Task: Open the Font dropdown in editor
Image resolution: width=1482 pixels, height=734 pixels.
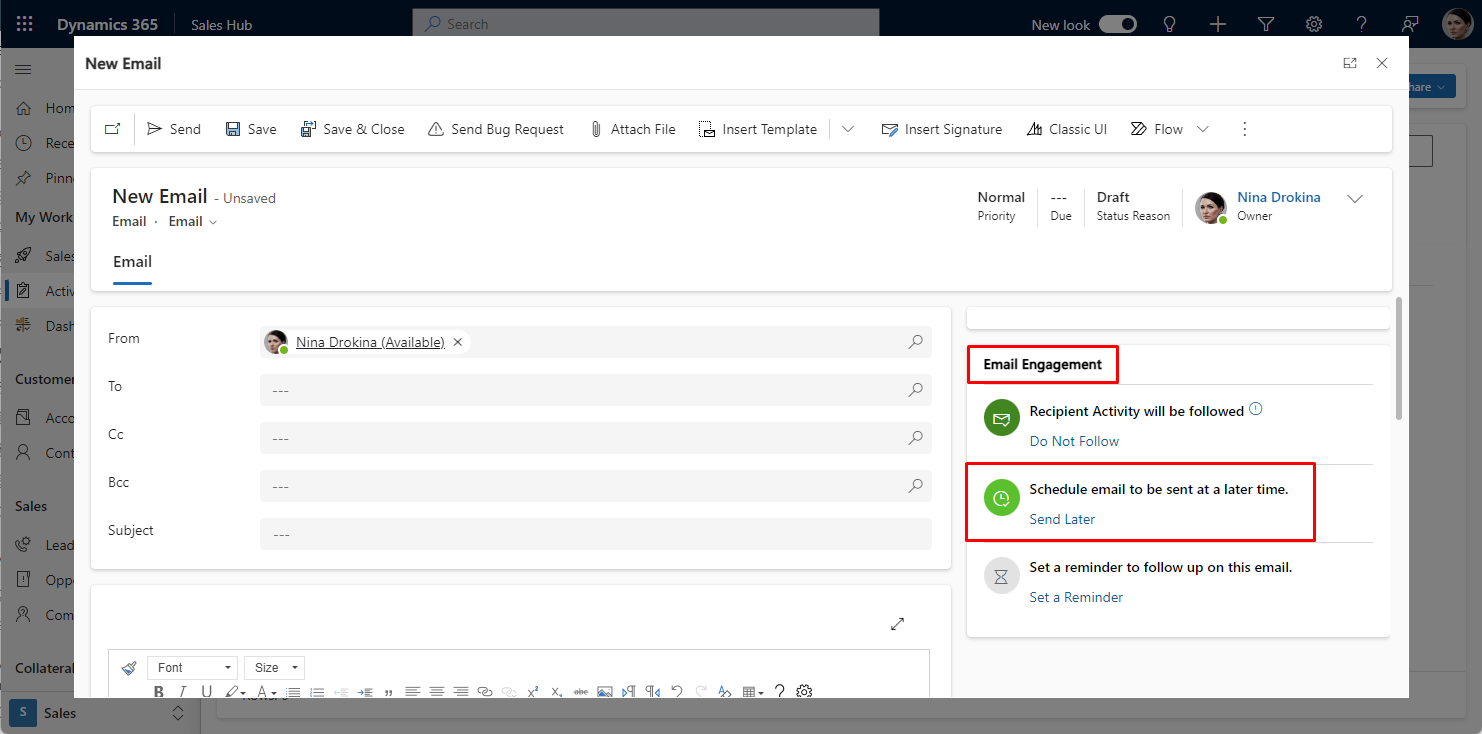Action: click(x=192, y=668)
